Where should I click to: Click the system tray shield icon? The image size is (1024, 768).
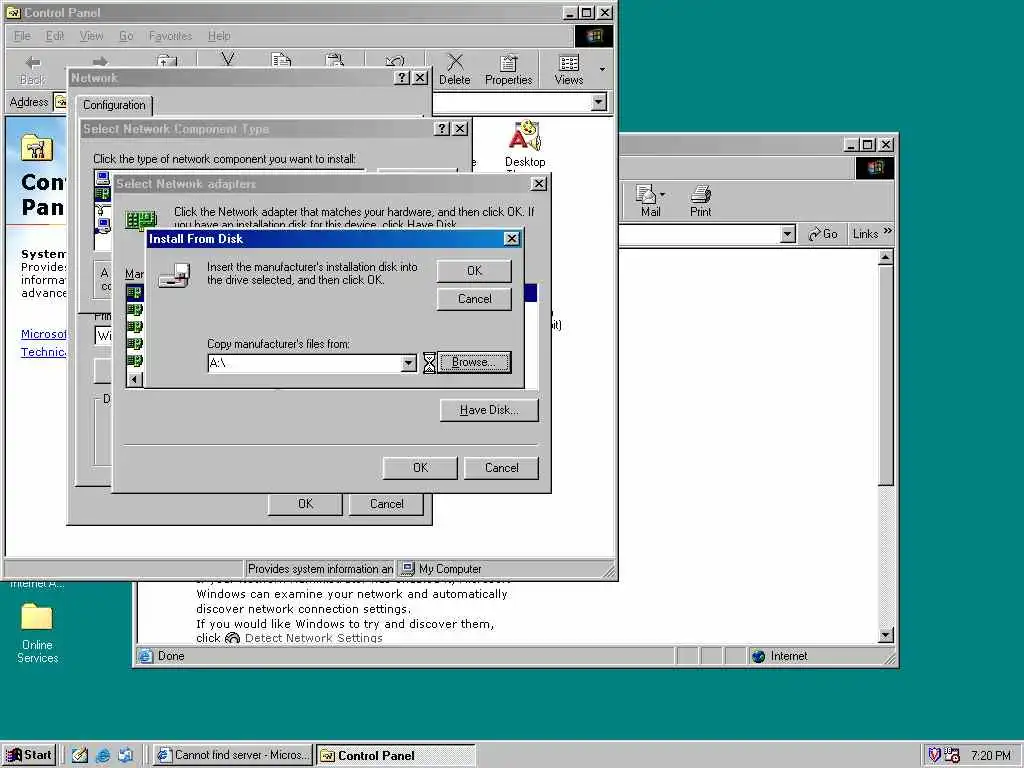(934, 755)
